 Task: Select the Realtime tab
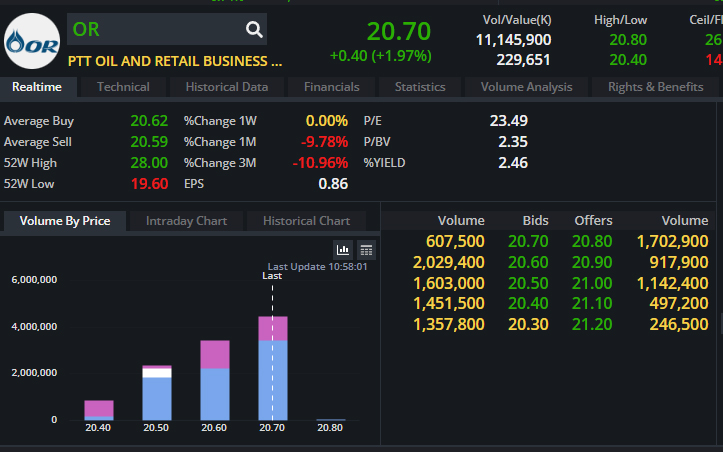[x=37, y=87]
